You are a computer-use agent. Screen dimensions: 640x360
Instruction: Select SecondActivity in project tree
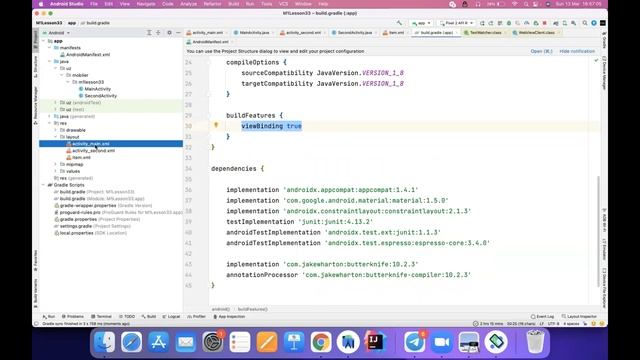click(x=100, y=96)
